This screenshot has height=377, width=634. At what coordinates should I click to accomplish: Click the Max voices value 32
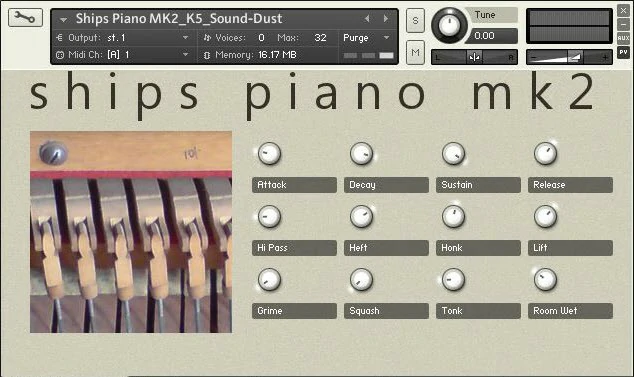tap(320, 38)
